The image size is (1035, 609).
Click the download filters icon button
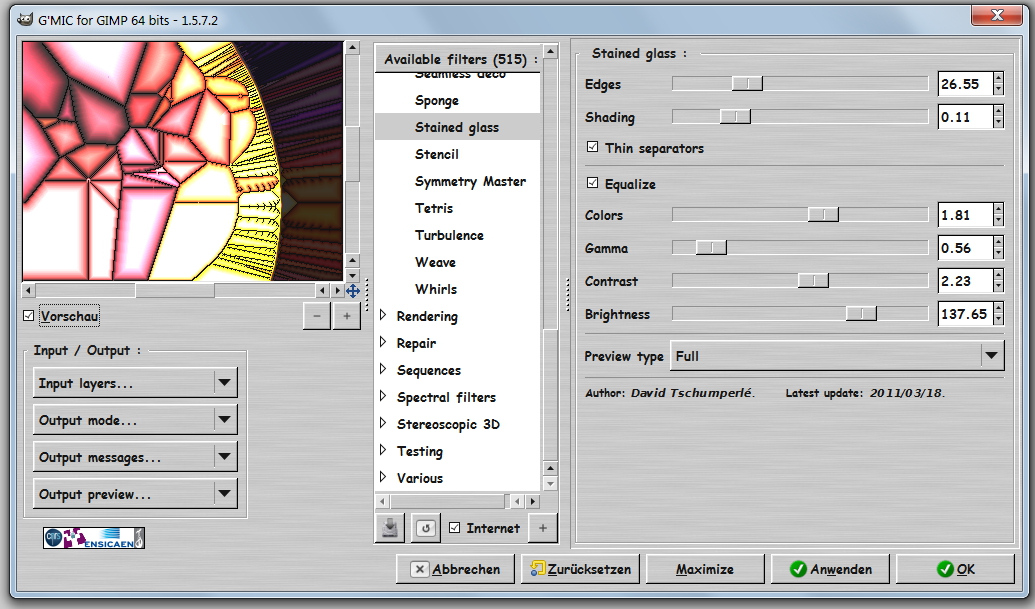coord(390,528)
